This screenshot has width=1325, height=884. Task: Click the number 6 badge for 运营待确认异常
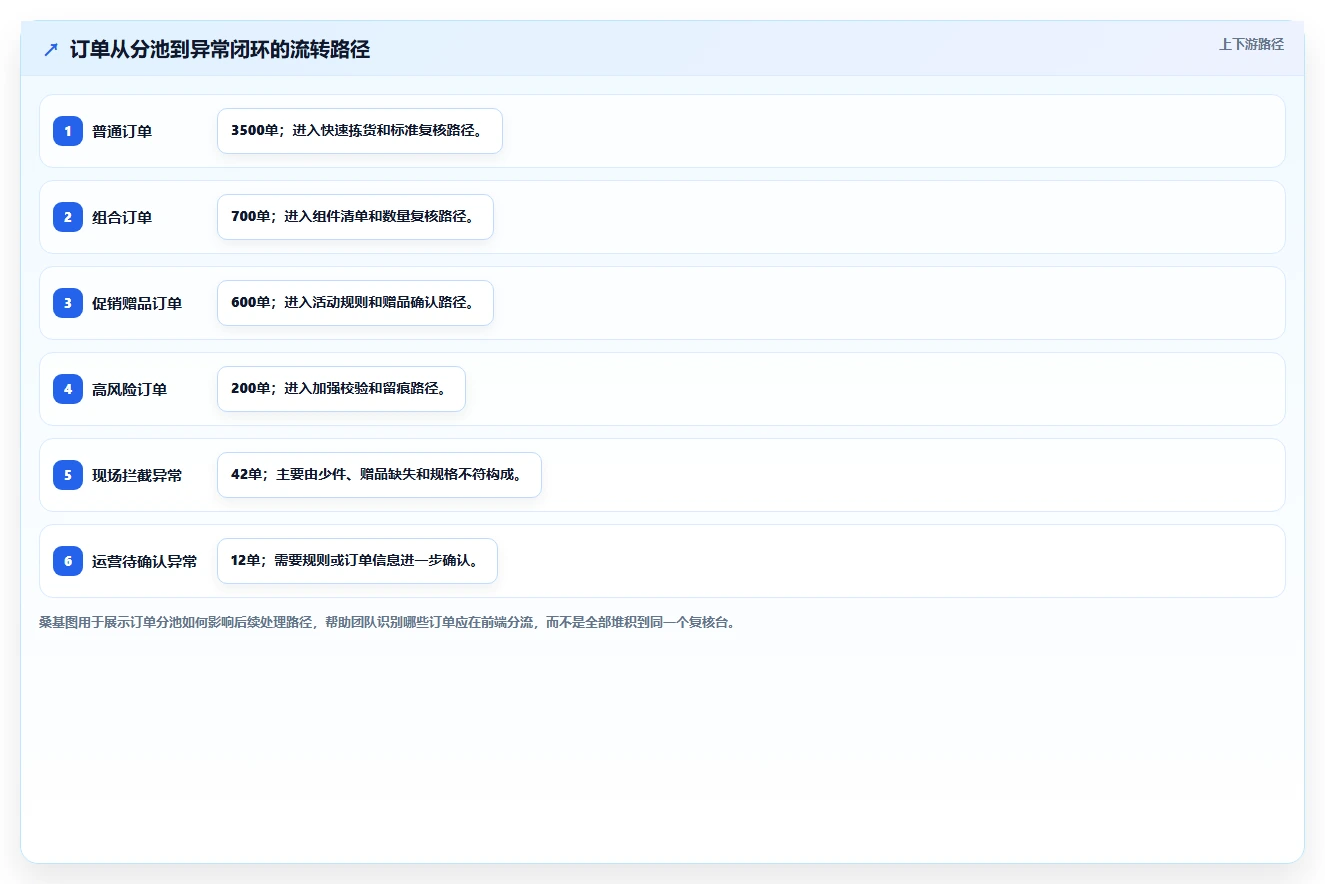[68, 561]
